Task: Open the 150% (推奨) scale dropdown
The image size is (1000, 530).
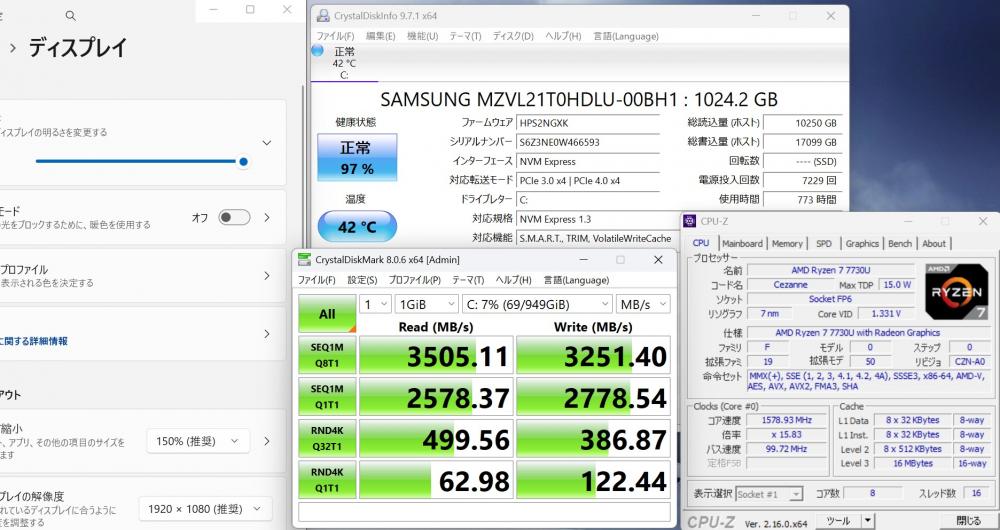Action: coord(198,441)
